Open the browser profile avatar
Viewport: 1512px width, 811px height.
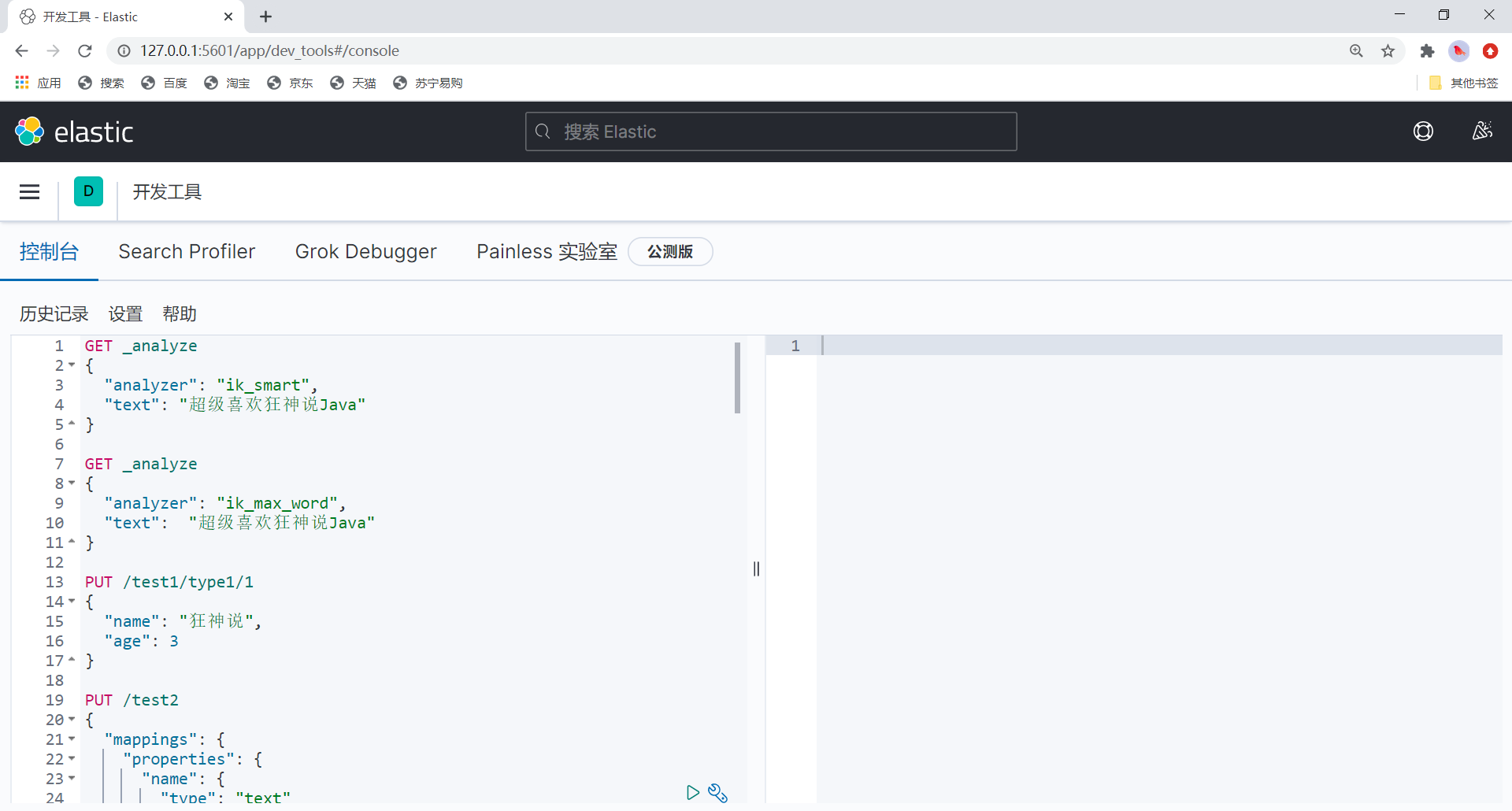point(1458,50)
